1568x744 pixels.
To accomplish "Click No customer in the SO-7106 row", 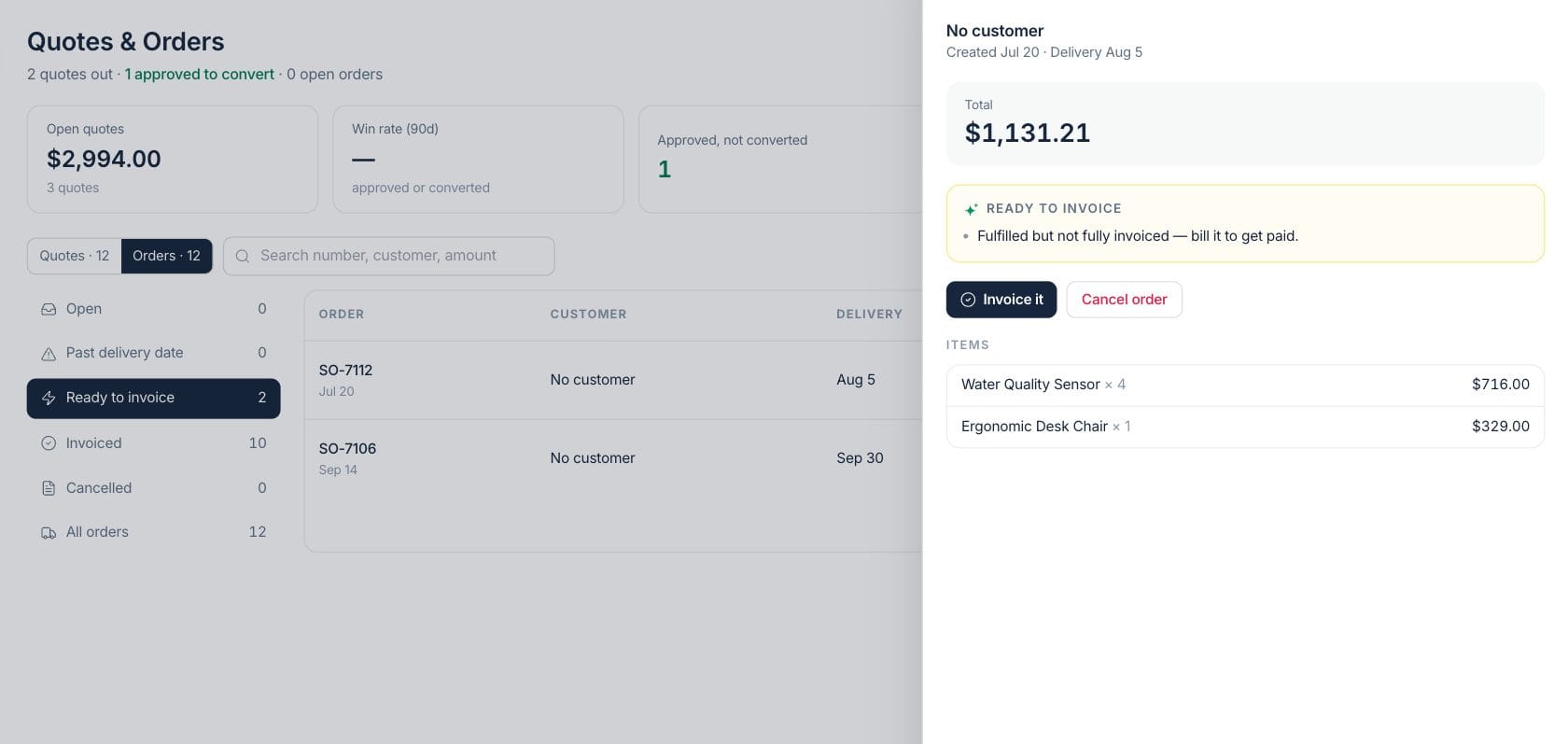I will click(x=593, y=458).
